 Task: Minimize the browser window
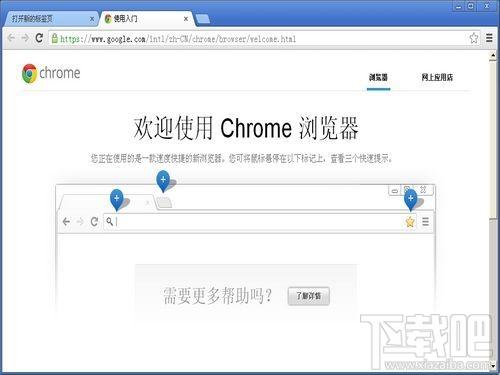(x=459, y=6)
